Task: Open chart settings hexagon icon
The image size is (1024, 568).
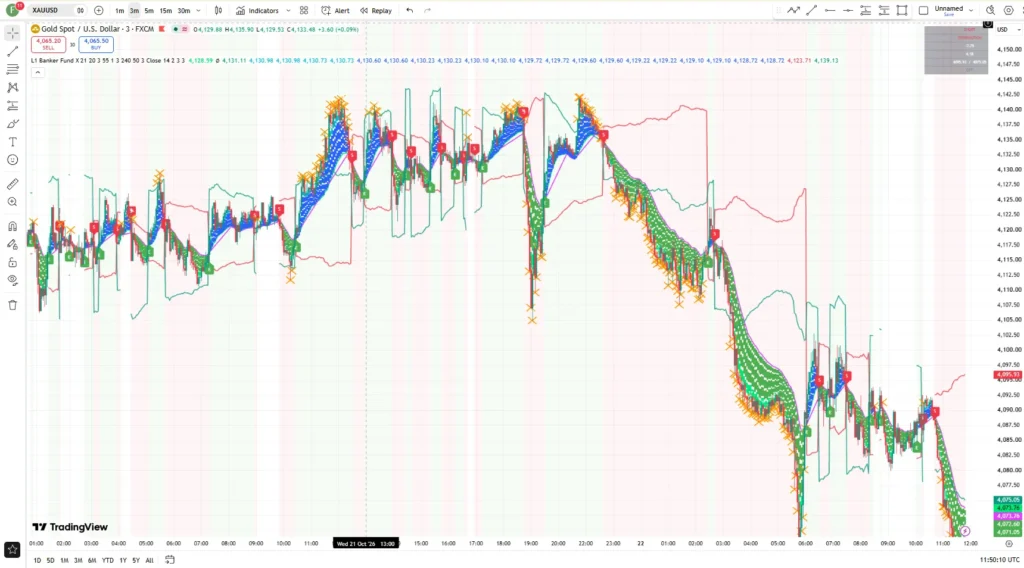Action: [1008, 10]
